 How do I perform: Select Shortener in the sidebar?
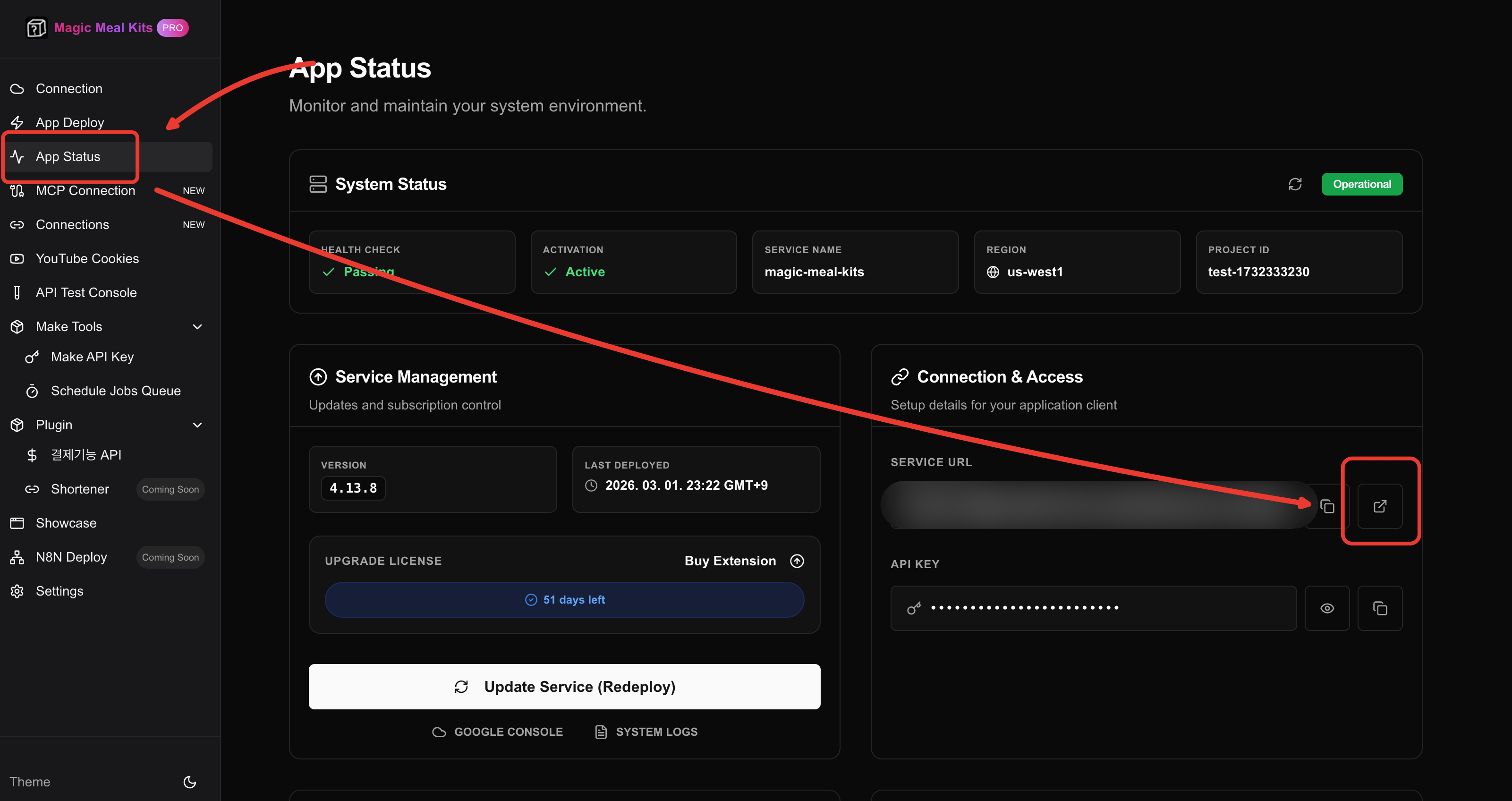click(x=80, y=489)
